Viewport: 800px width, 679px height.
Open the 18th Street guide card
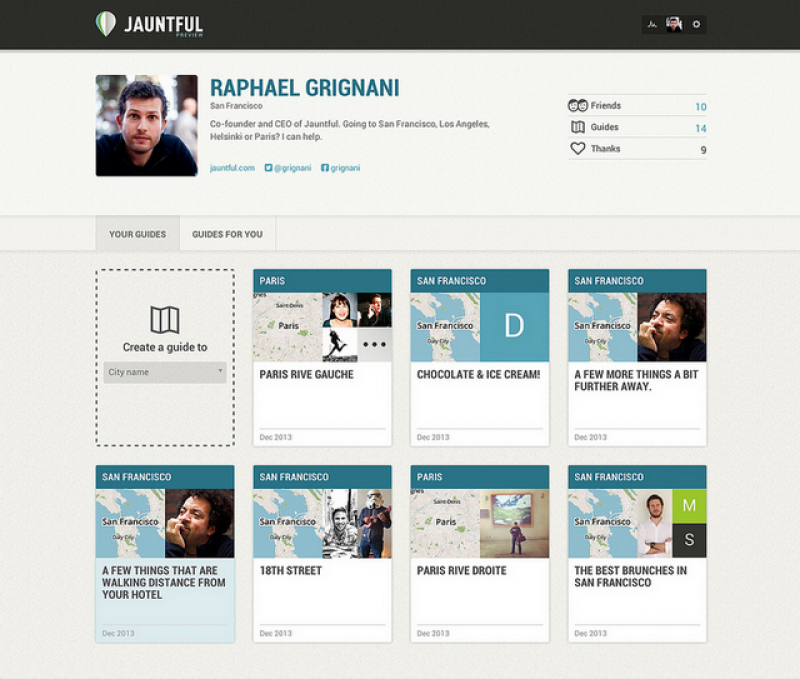point(321,571)
